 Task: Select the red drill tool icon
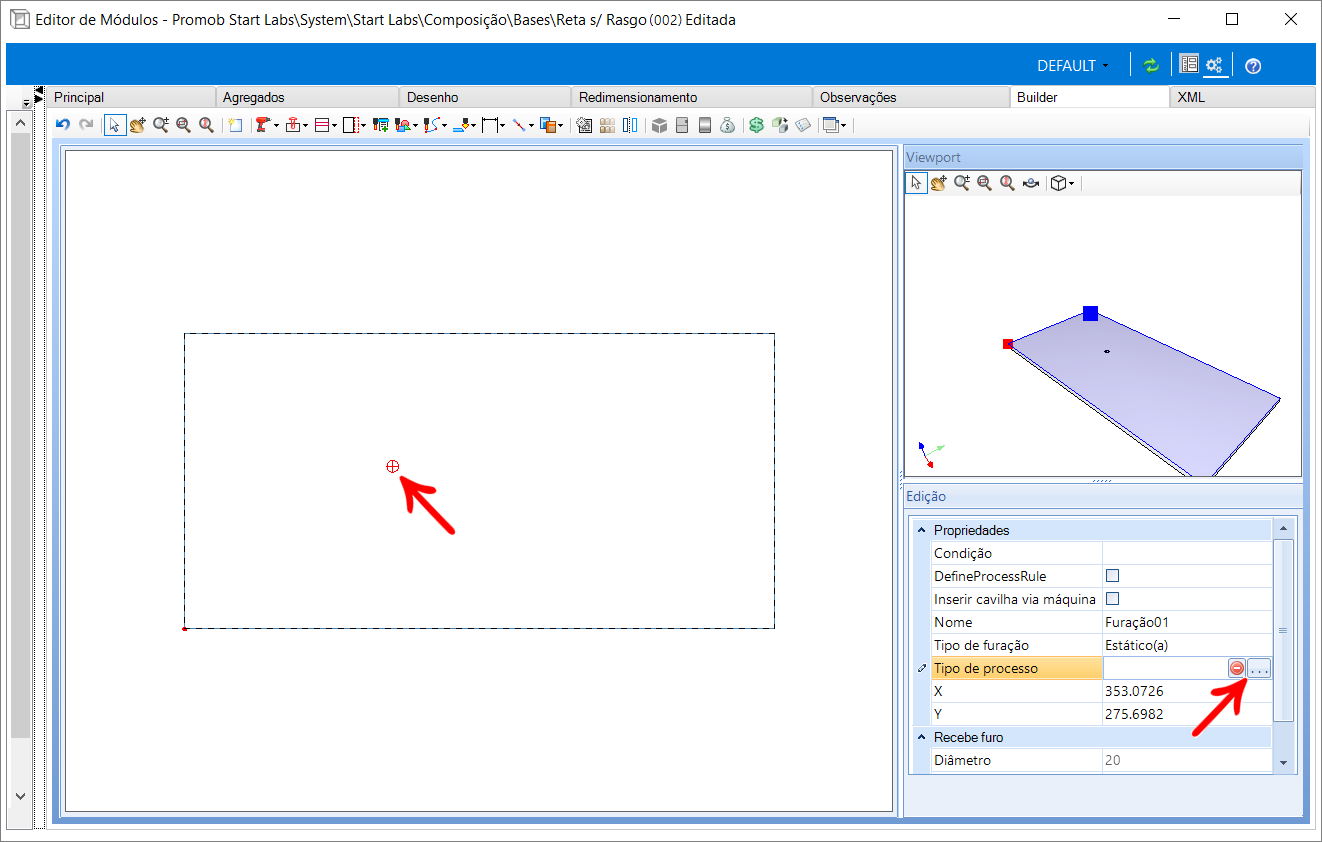pyautogui.click(x=262, y=125)
